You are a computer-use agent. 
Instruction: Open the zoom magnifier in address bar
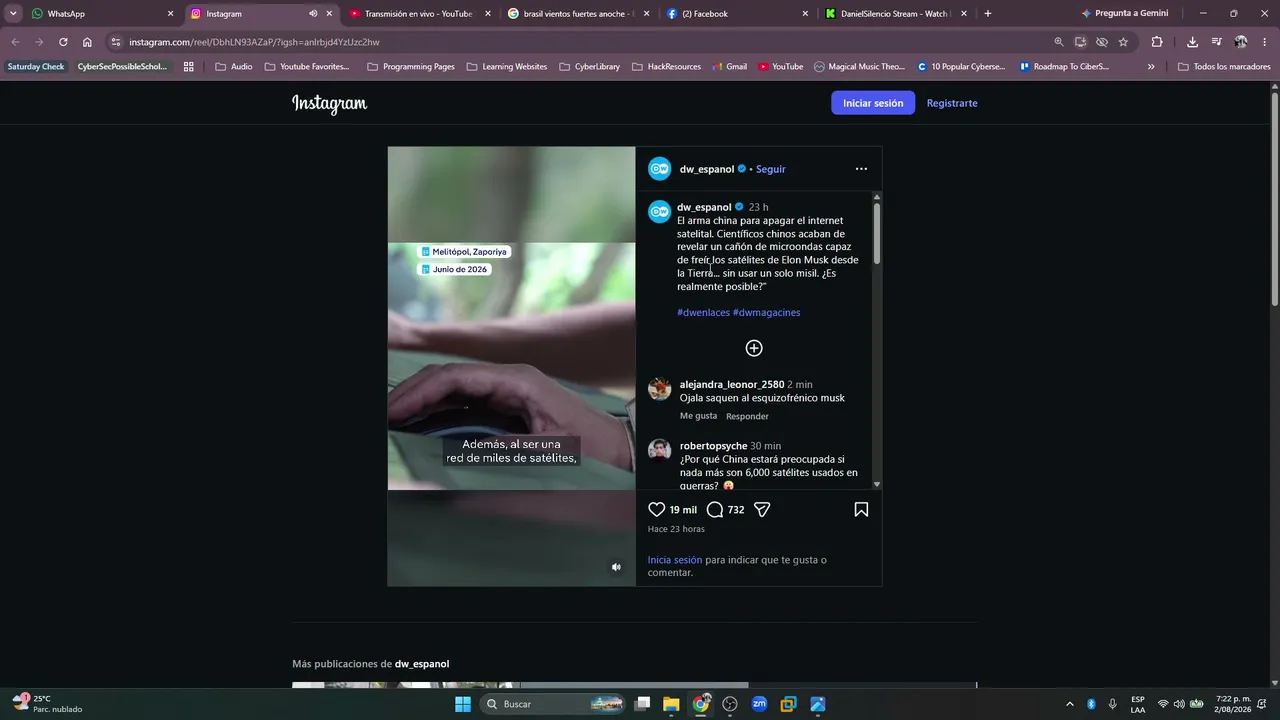coord(1059,42)
